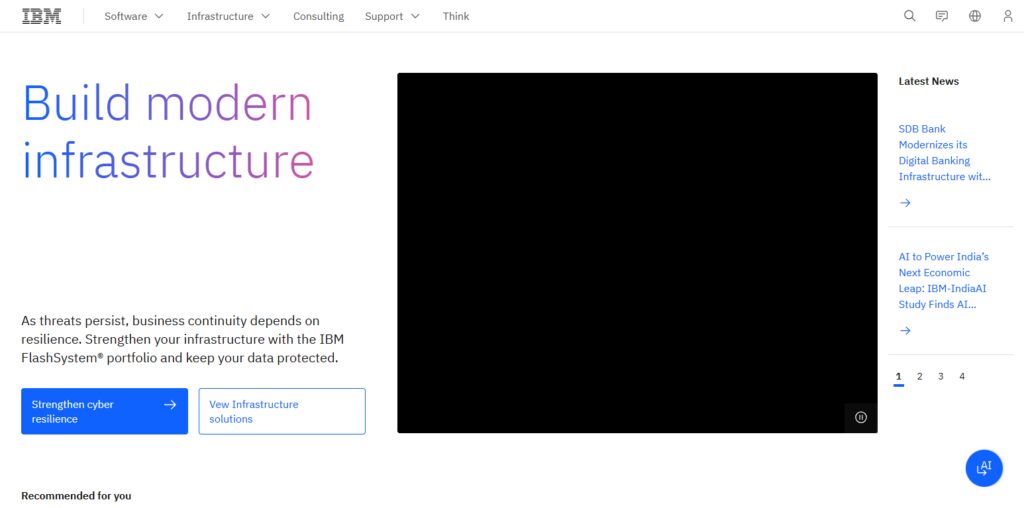
Task: Click View Infrastructure solutions button
Action: [x=282, y=411]
